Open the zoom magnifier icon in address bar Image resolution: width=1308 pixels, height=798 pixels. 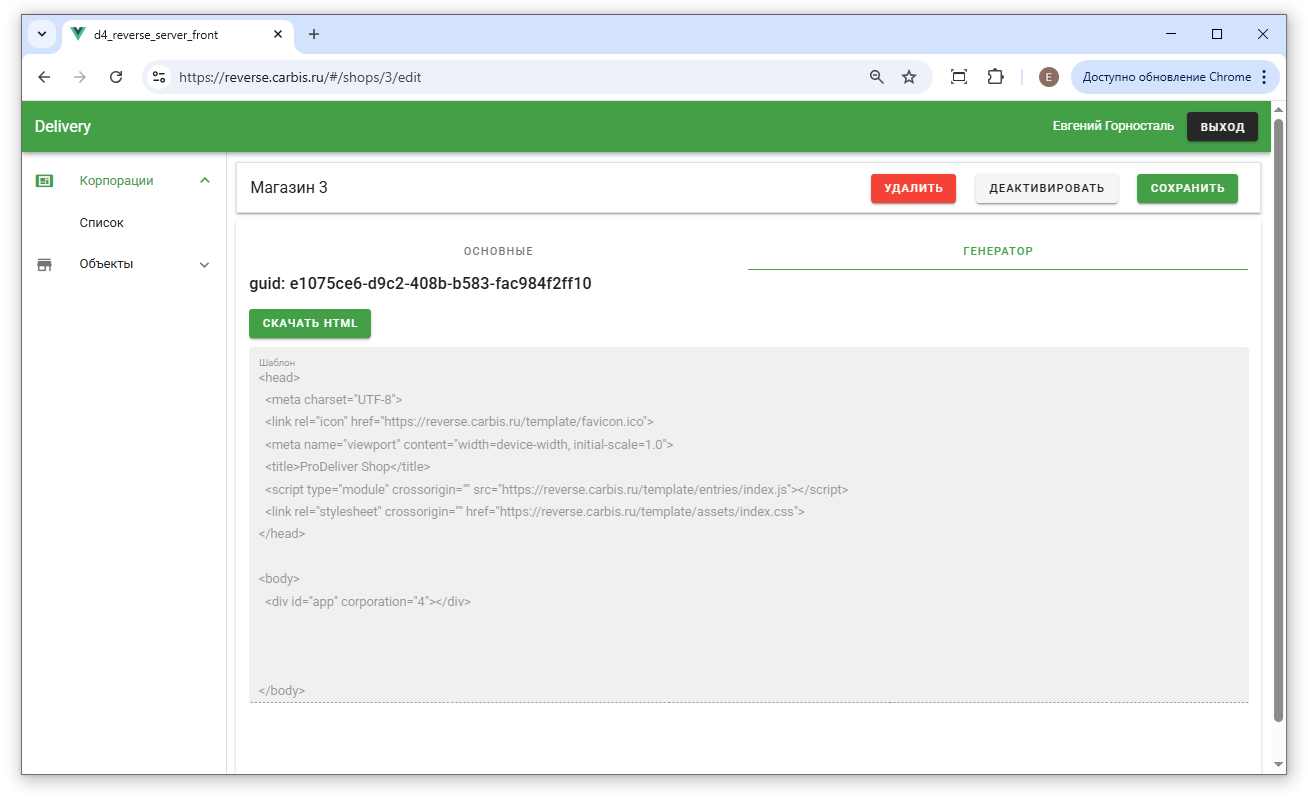[x=877, y=77]
